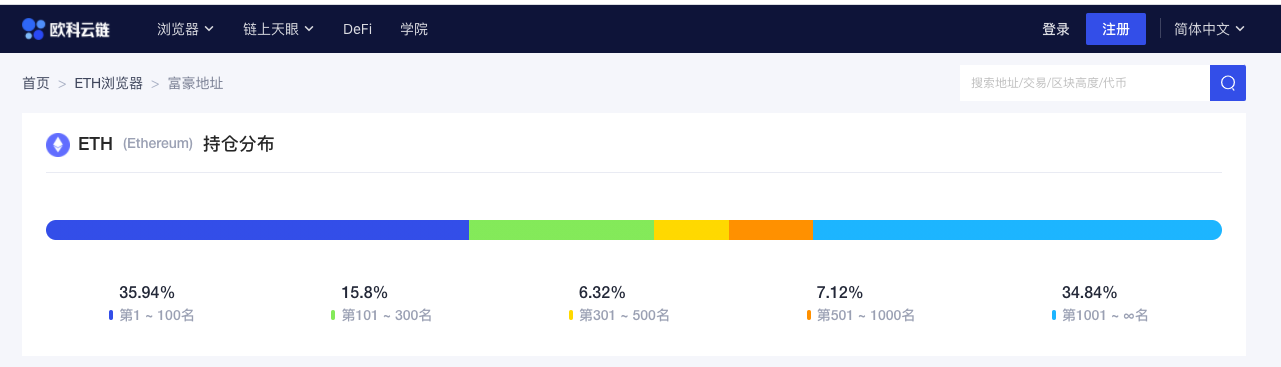Click blue legend marker for 第1 ~ 100名
The image size is (1281, 367).
(x=111, y=315)
